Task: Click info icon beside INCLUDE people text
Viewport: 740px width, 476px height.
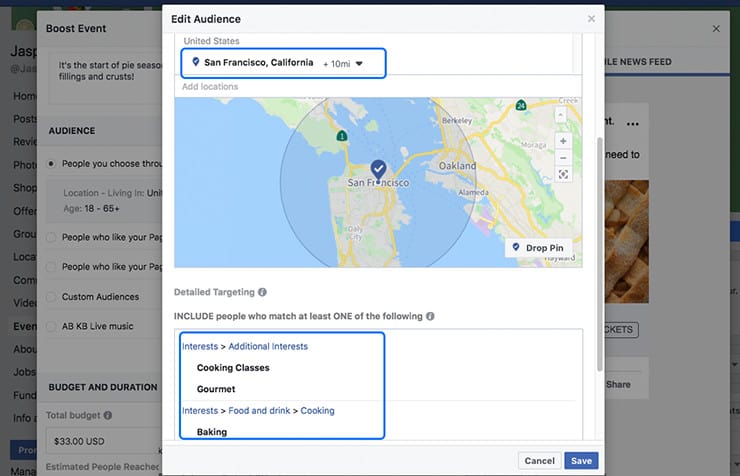Action: pyautogui.click(x=430, y=316)
